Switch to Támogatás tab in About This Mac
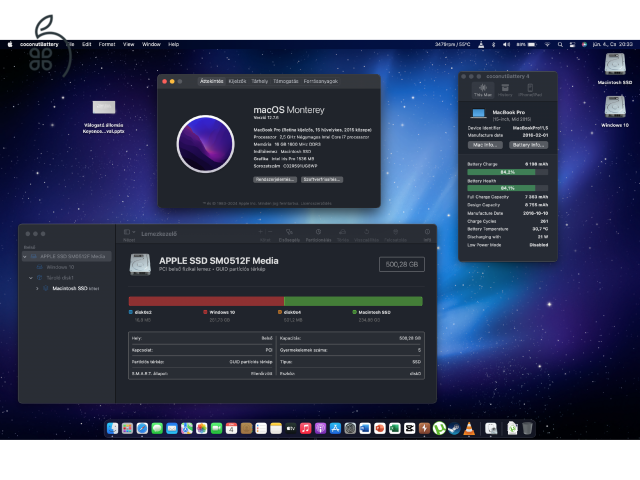The image size is (640, 480). (286, 81)
